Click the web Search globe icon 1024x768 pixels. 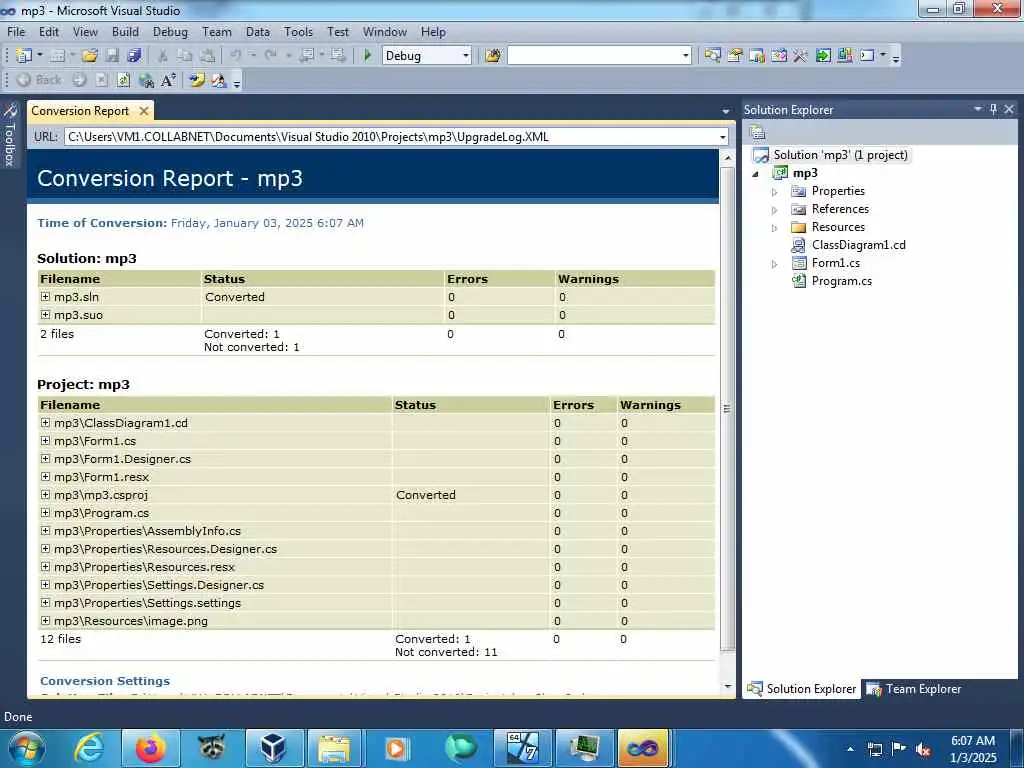click(146, 80)
